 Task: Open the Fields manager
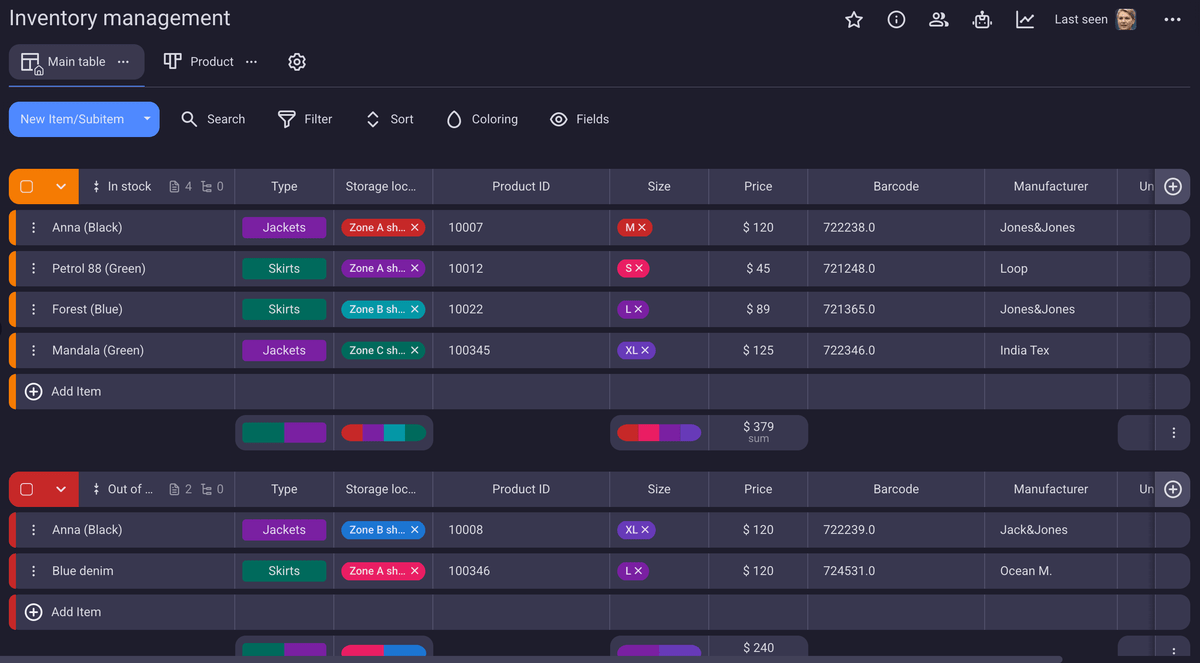(579, 119)
